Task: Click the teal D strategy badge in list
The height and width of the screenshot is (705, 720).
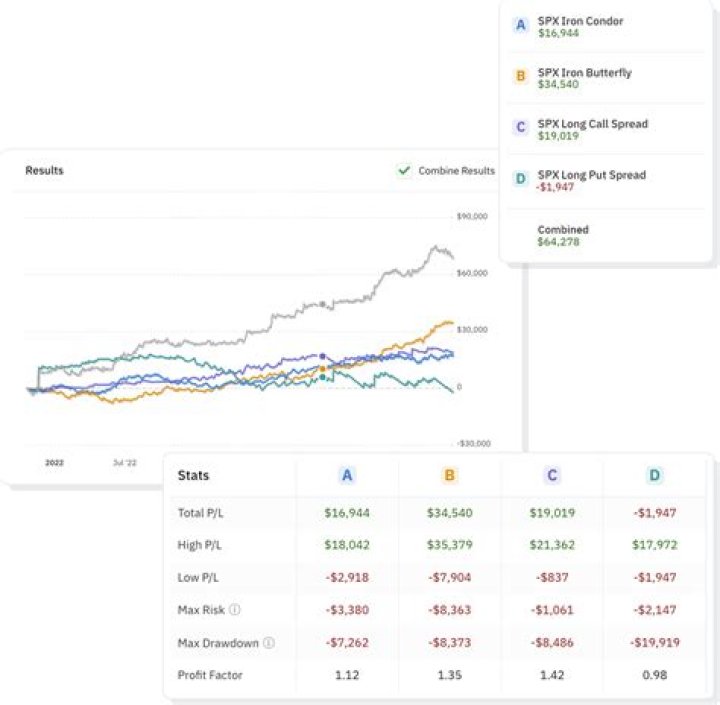Action: (520, 179)
